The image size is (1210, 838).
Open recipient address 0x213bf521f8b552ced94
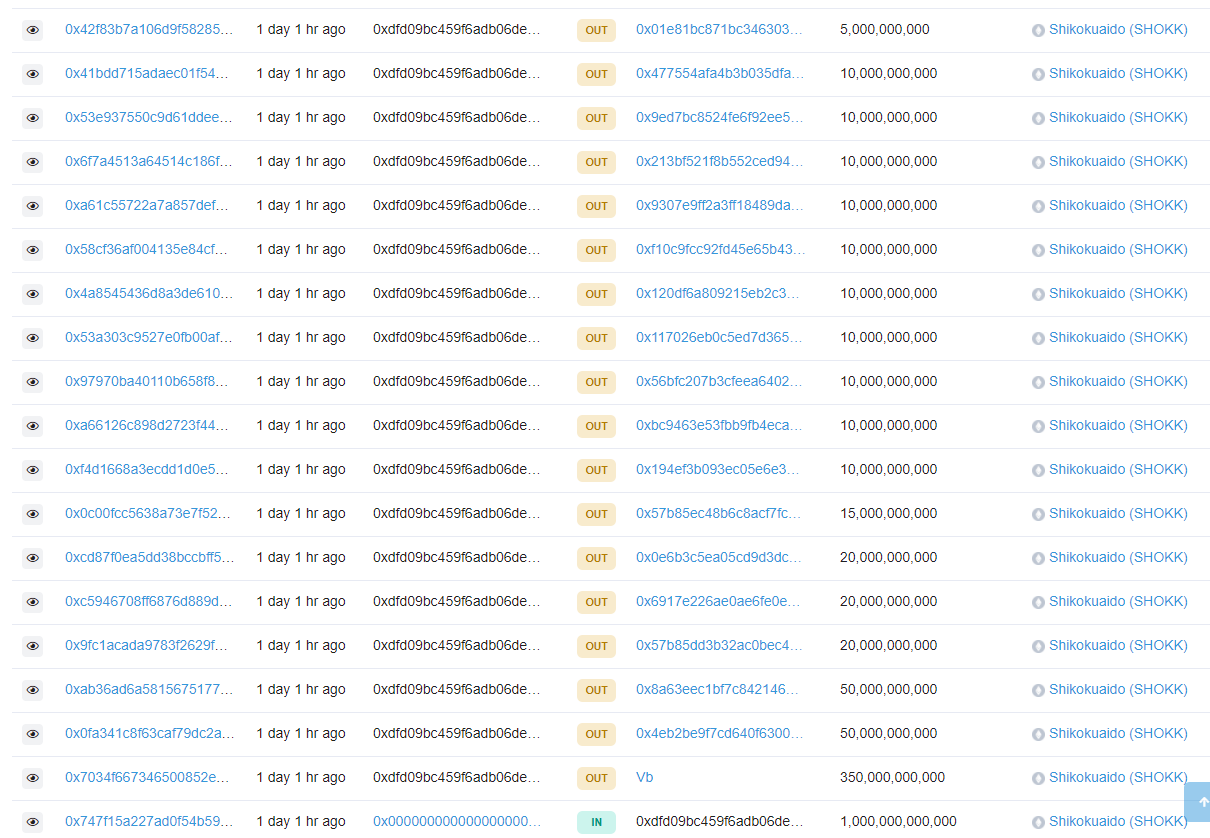pos(719,162)
